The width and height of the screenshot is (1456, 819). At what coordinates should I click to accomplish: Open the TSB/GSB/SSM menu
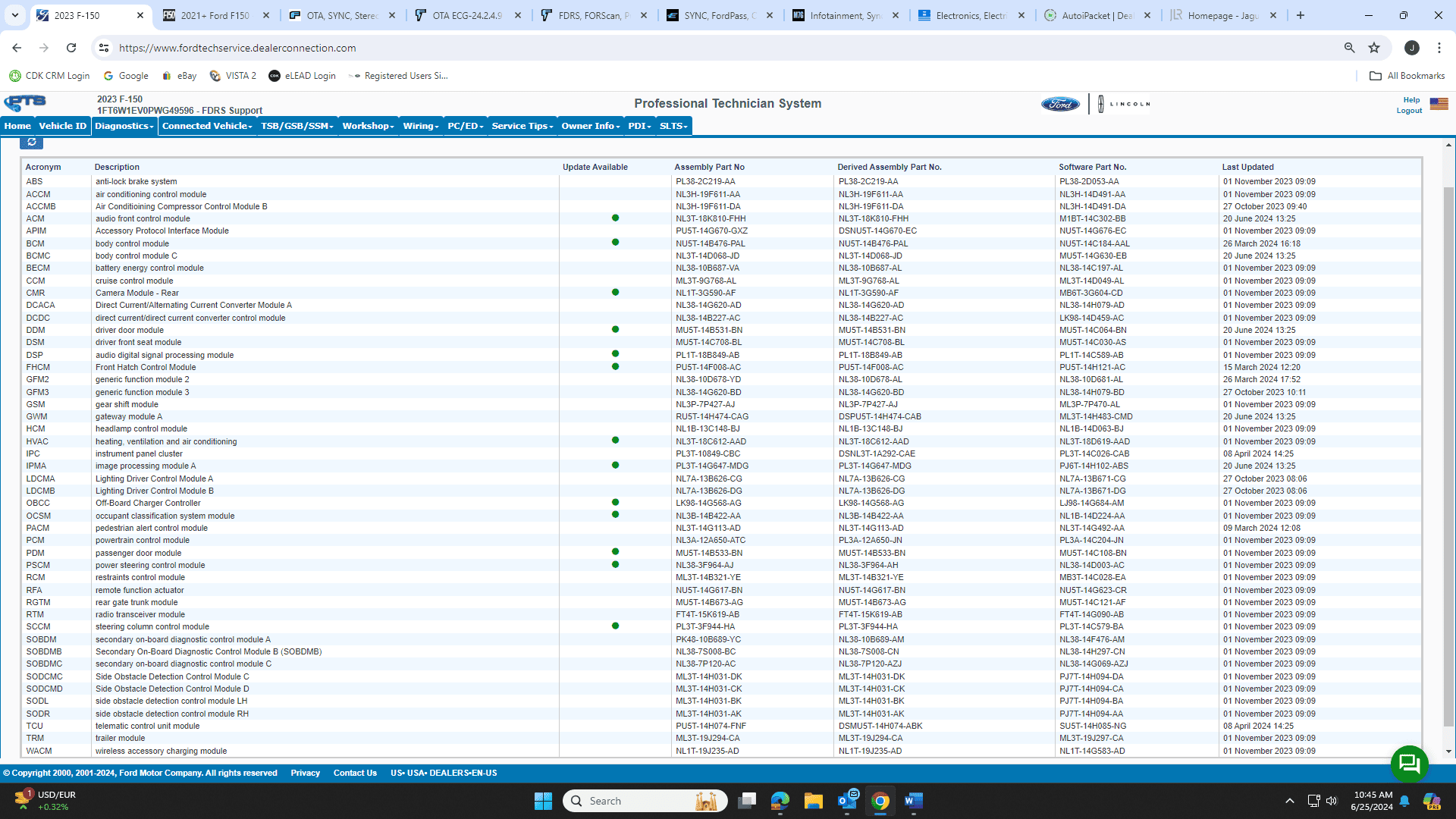pyautogui.click(x=293, y=126)
